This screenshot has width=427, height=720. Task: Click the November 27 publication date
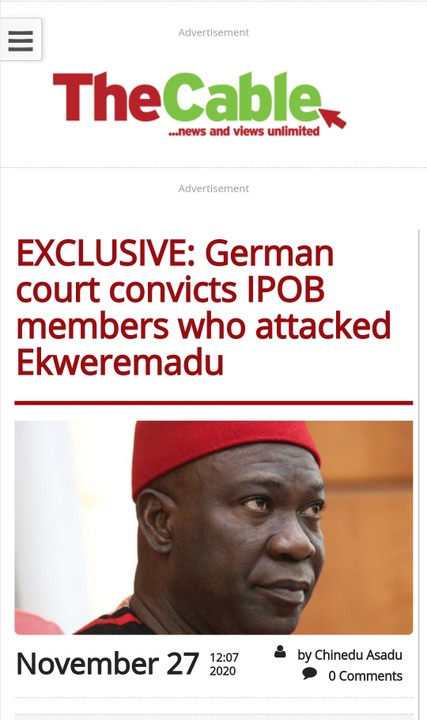[107, 664]
